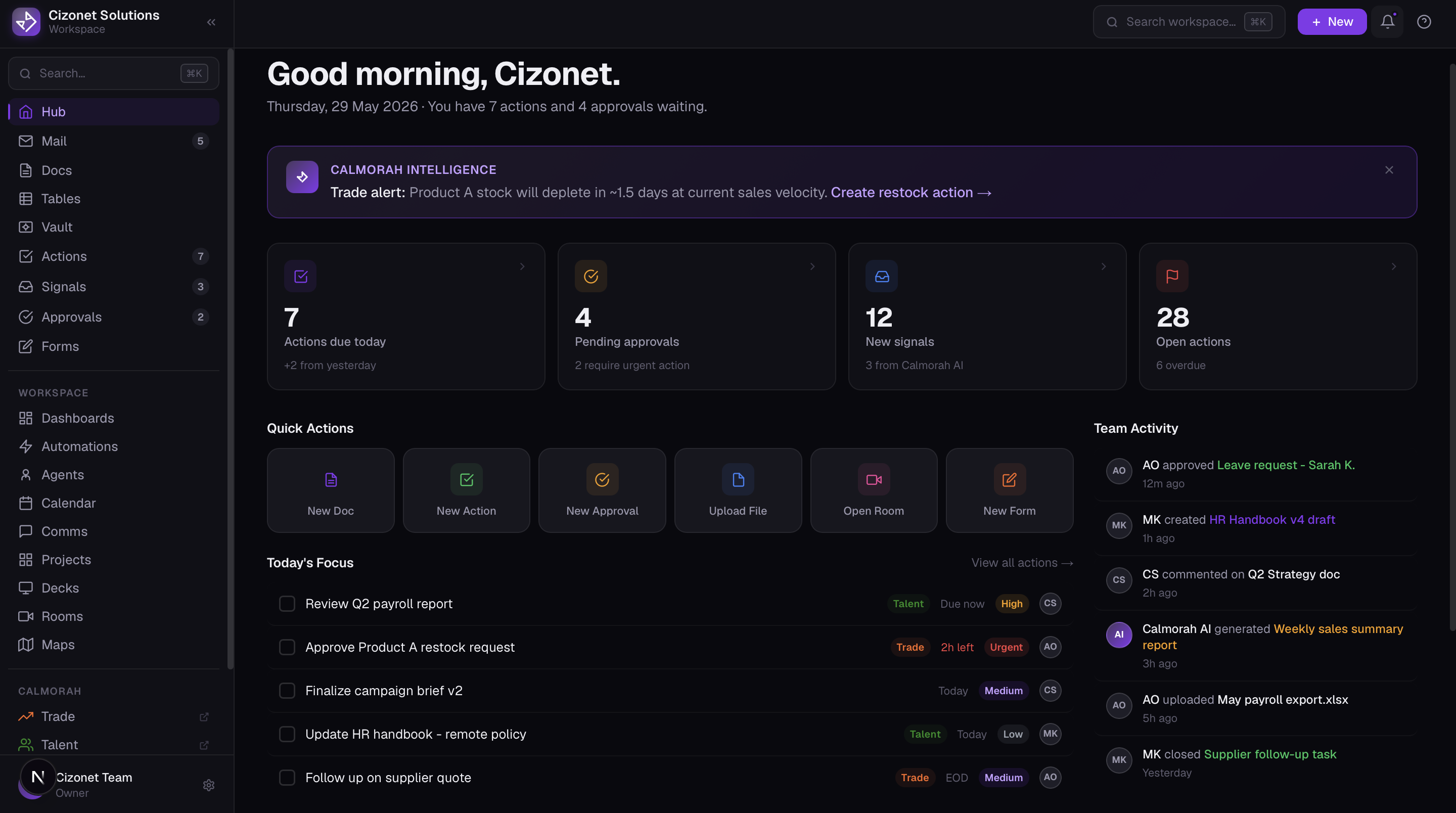Check off Finalize campaign brief v2
Viewport: 1456px width, 813px height.
pos(287,690)
